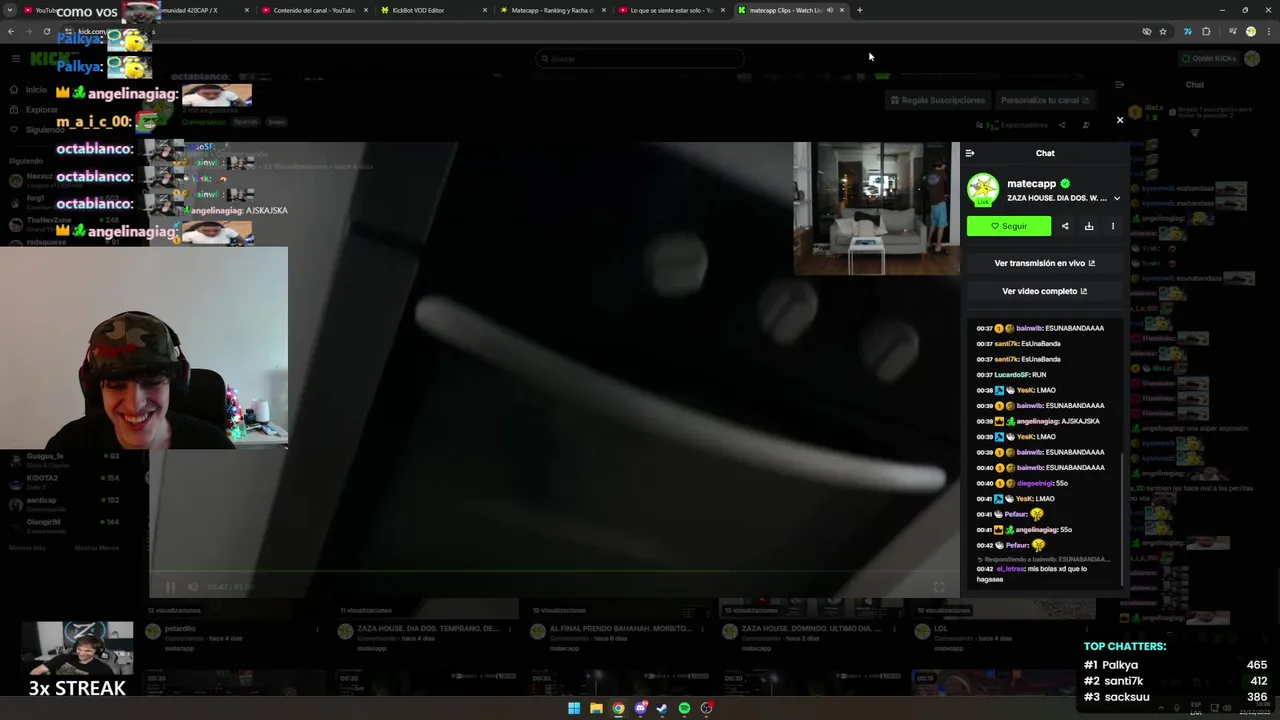
Task: Pause the clip playback
Action: (x=170, y=587)
